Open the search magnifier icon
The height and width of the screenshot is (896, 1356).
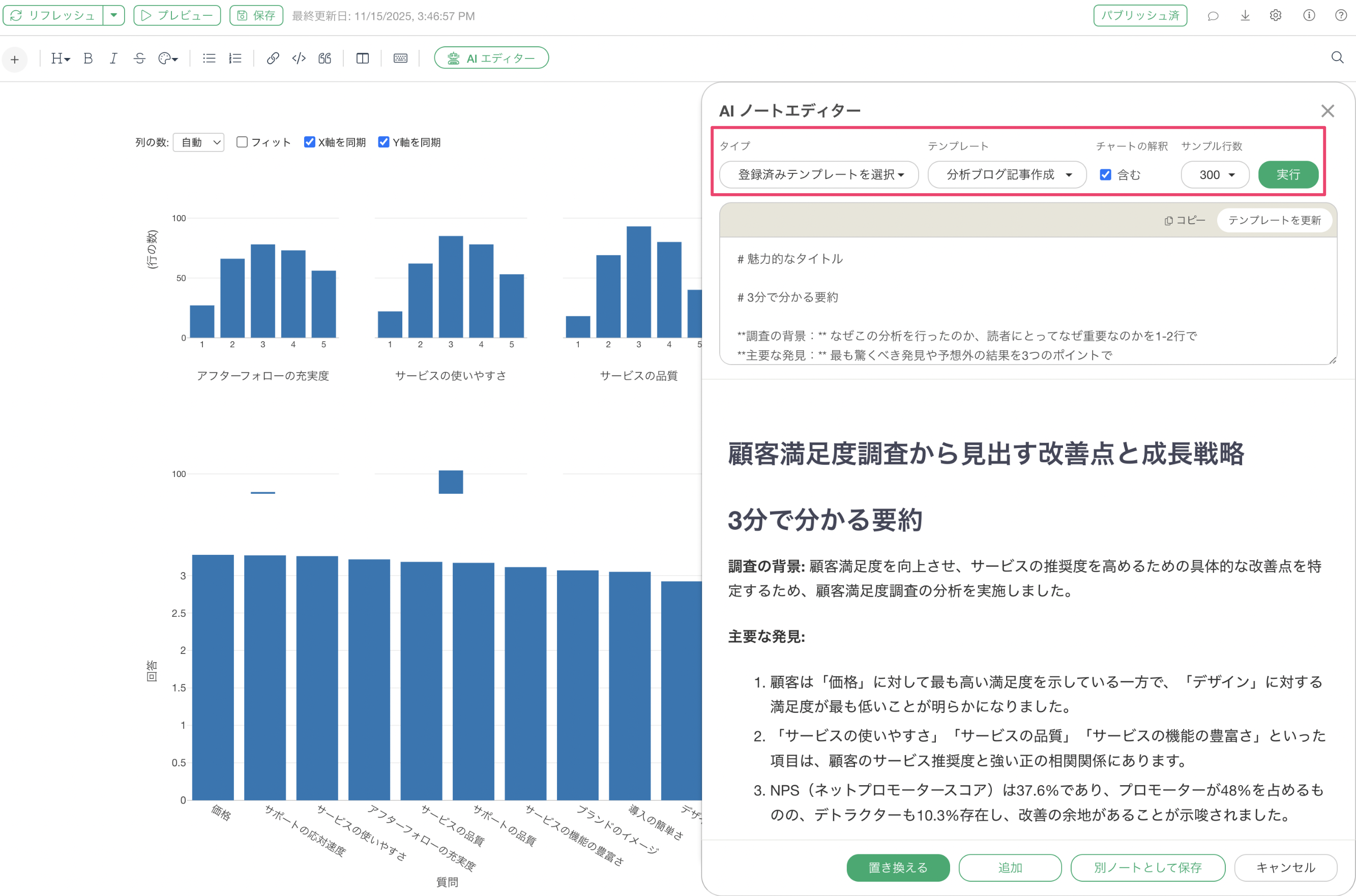click(x=1337, y=57)
